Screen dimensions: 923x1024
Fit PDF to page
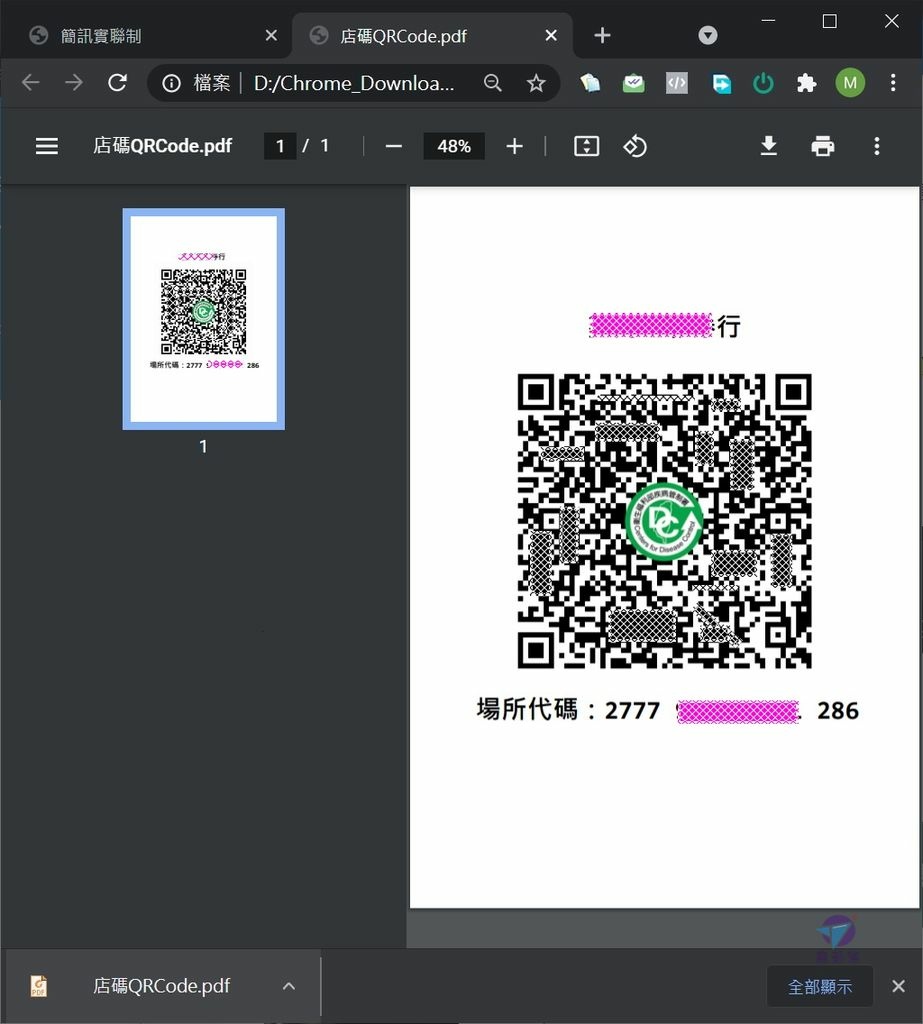tap(587, 146)
